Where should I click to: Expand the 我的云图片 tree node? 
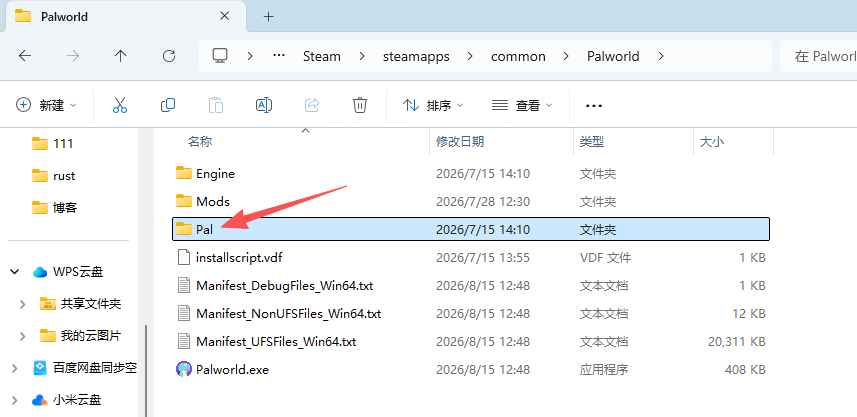22,336
